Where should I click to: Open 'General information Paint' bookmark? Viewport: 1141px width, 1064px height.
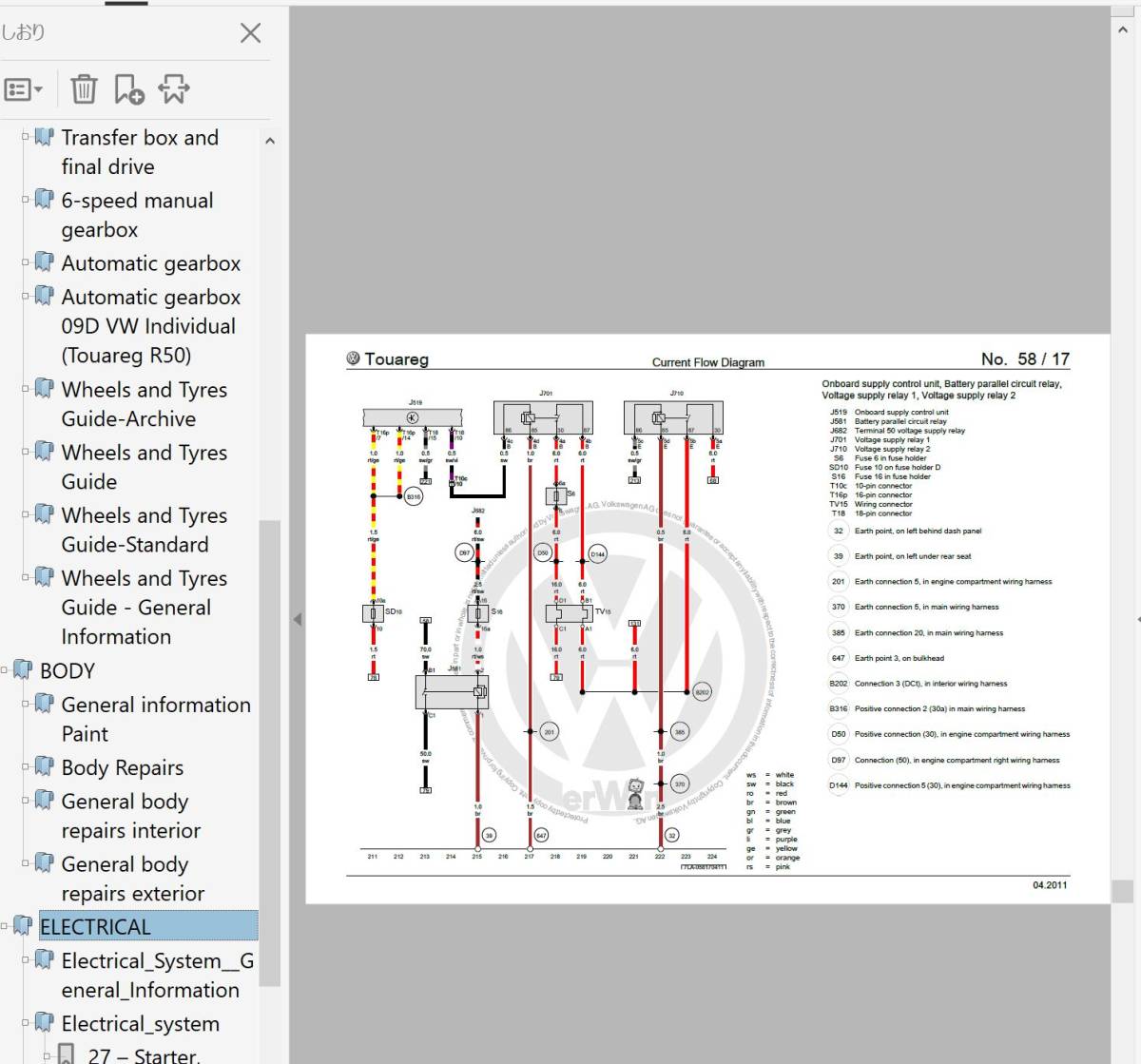[x=156, y=719]
